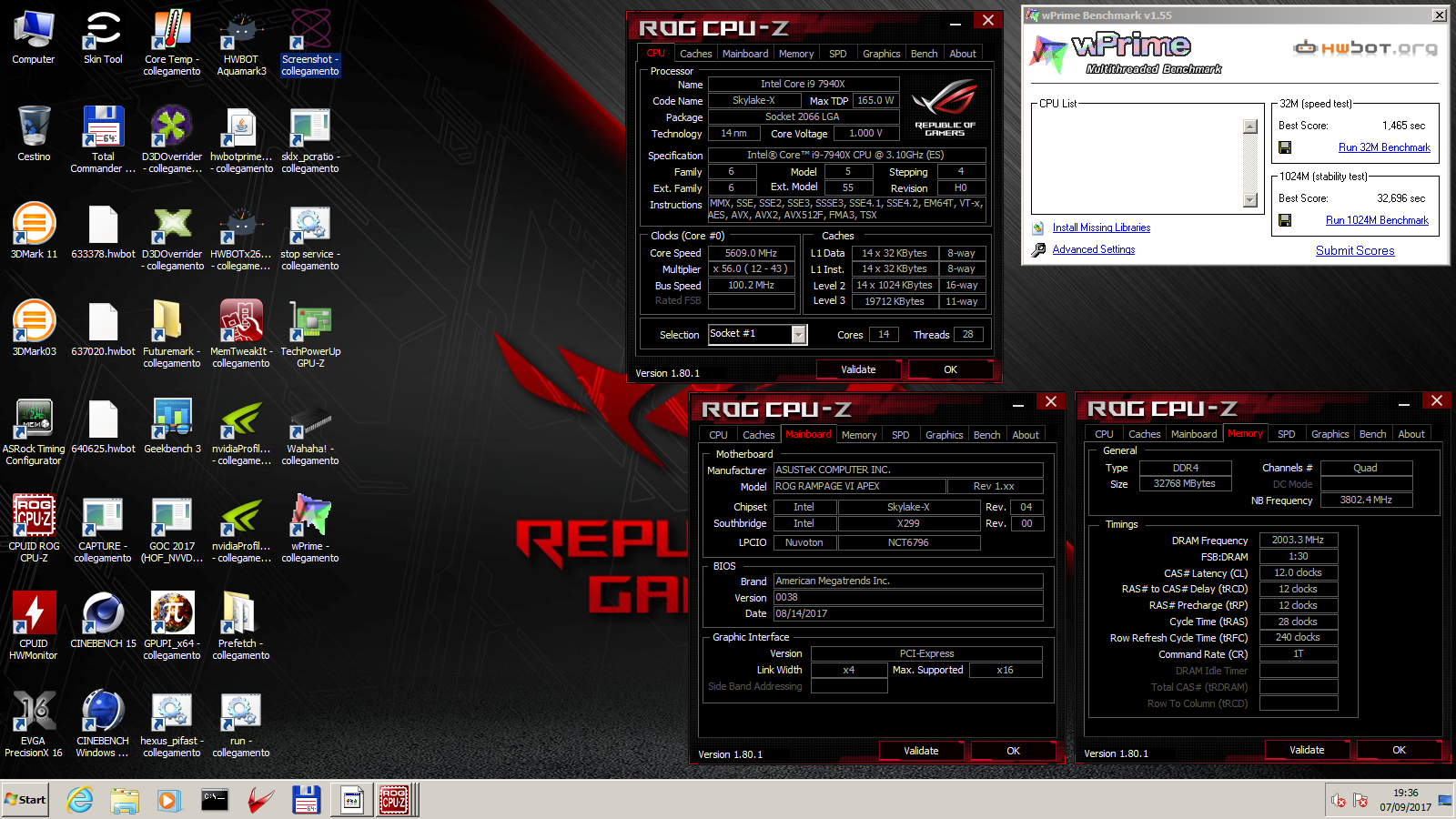The height and width of the screenshot is (819, 1456).
Task: Open the Cestino recycle bin
Action: [34, 134]
